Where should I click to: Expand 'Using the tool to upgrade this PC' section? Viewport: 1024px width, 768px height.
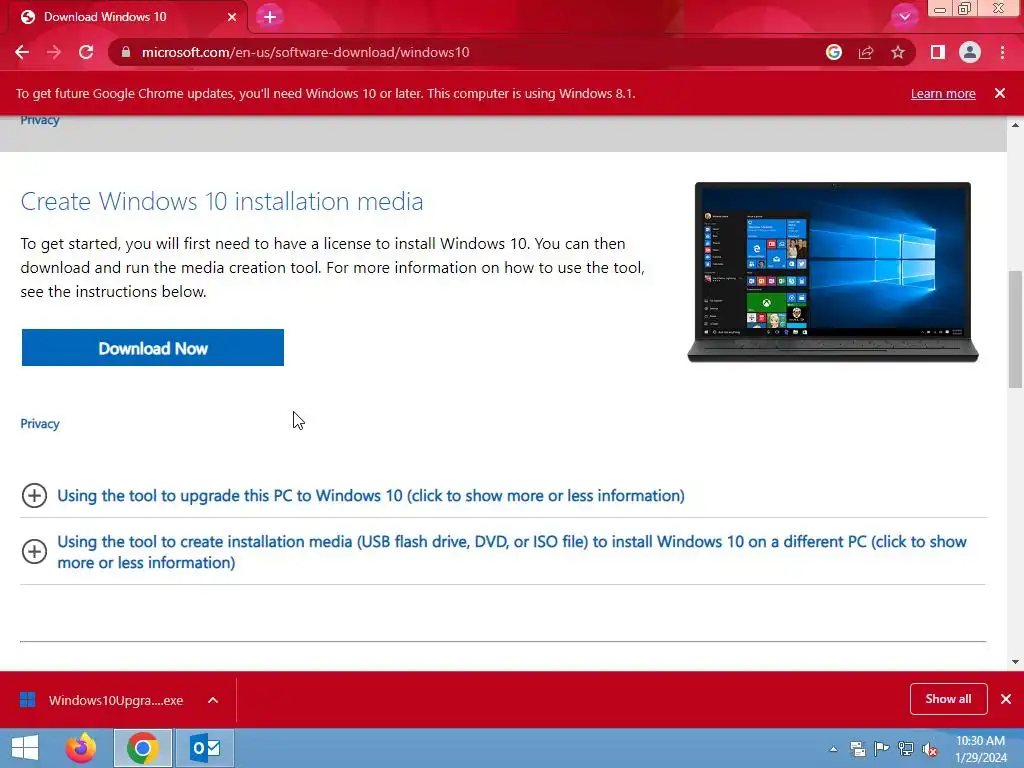point(370,496)
